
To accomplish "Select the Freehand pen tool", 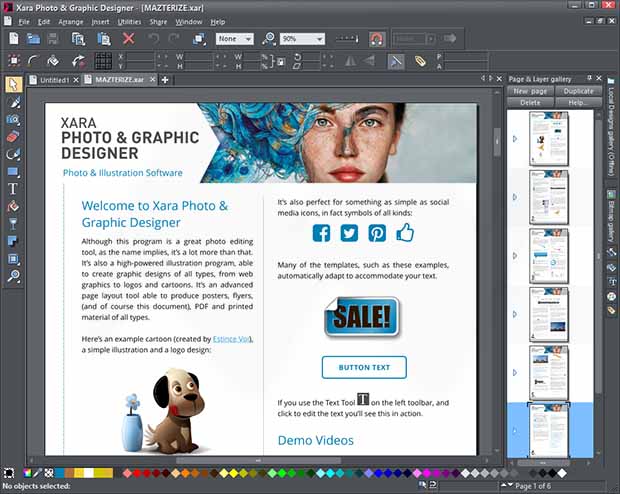I will pos(13,102).
